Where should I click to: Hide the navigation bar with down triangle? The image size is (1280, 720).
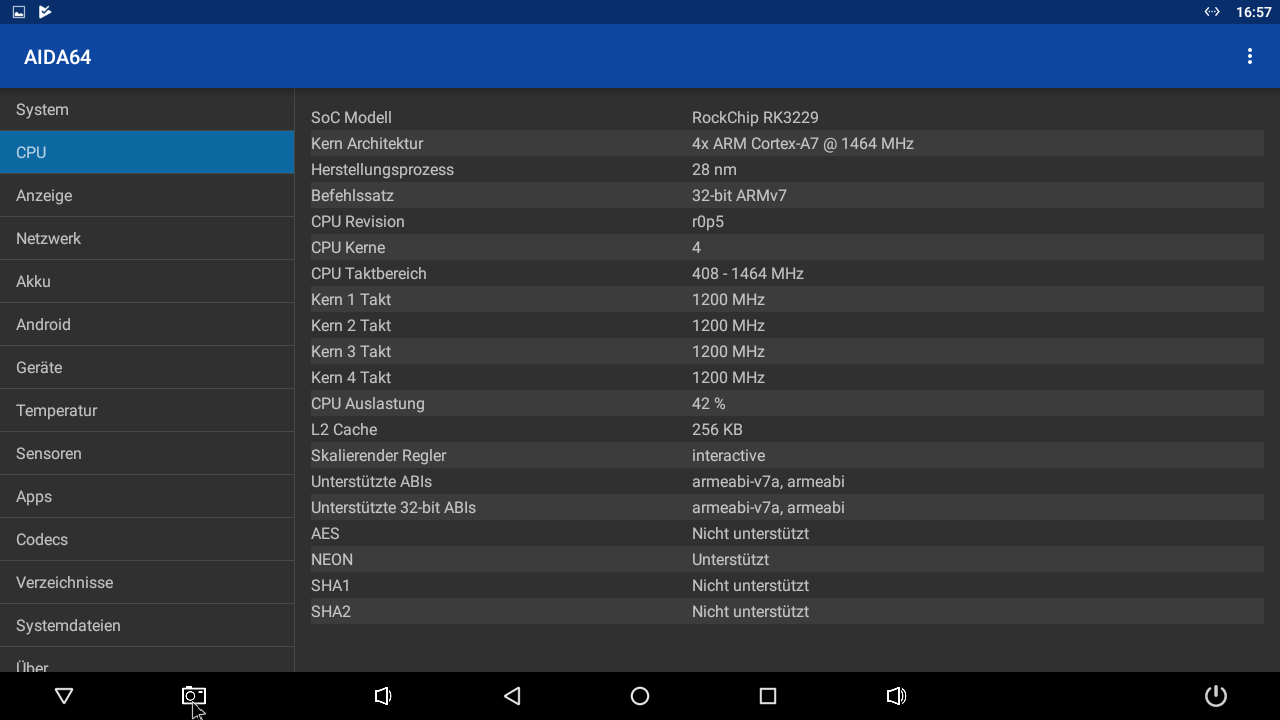click(64, 696)
